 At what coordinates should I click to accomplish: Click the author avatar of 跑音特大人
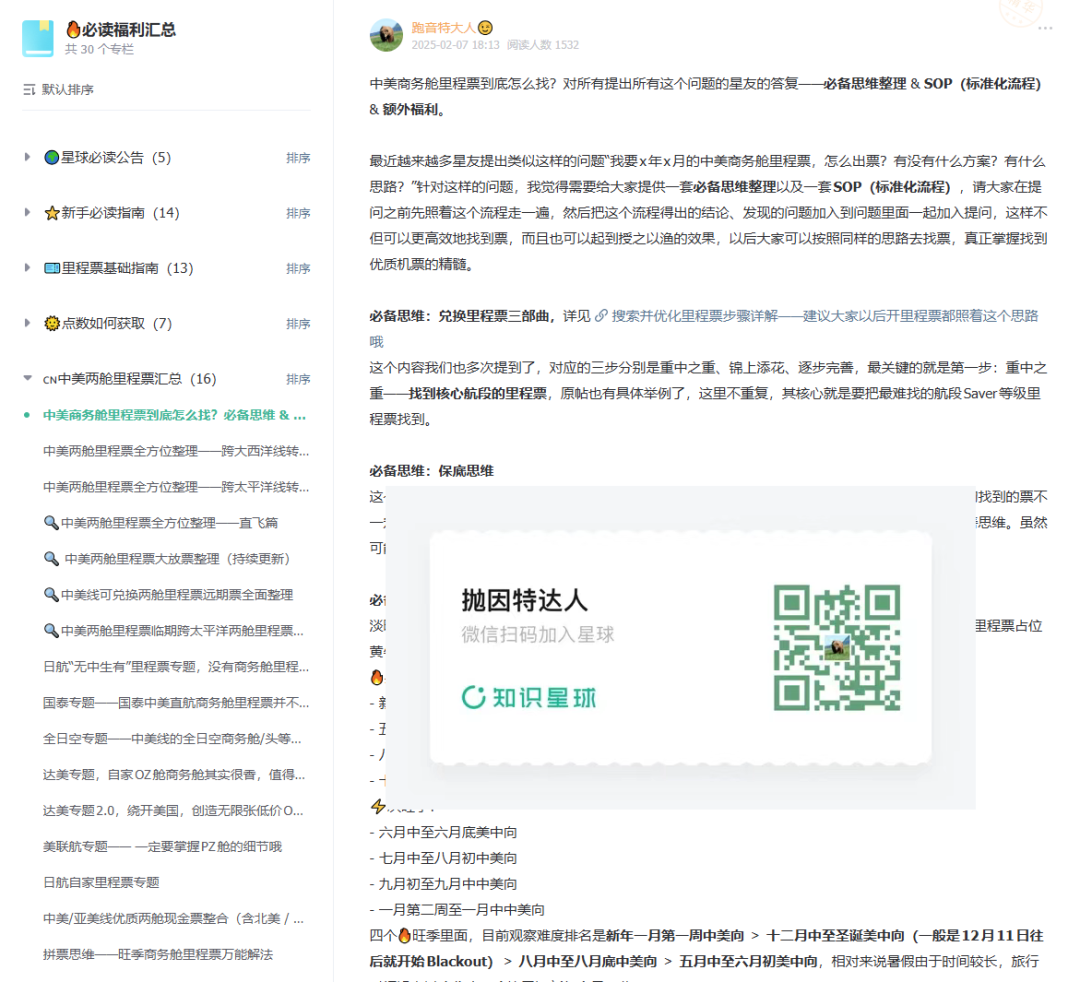pyautogui.click(x=386, y=35)
